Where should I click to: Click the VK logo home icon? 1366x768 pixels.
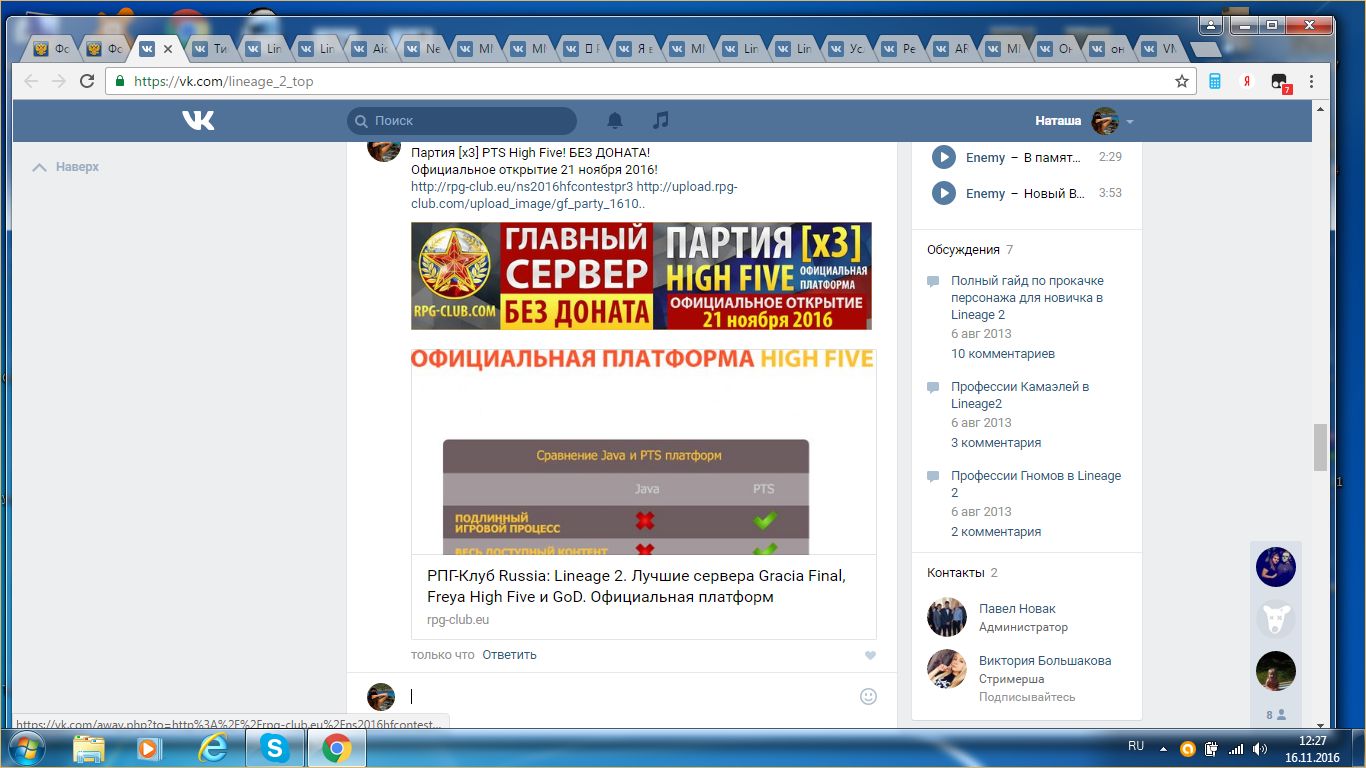pos(198,120)
